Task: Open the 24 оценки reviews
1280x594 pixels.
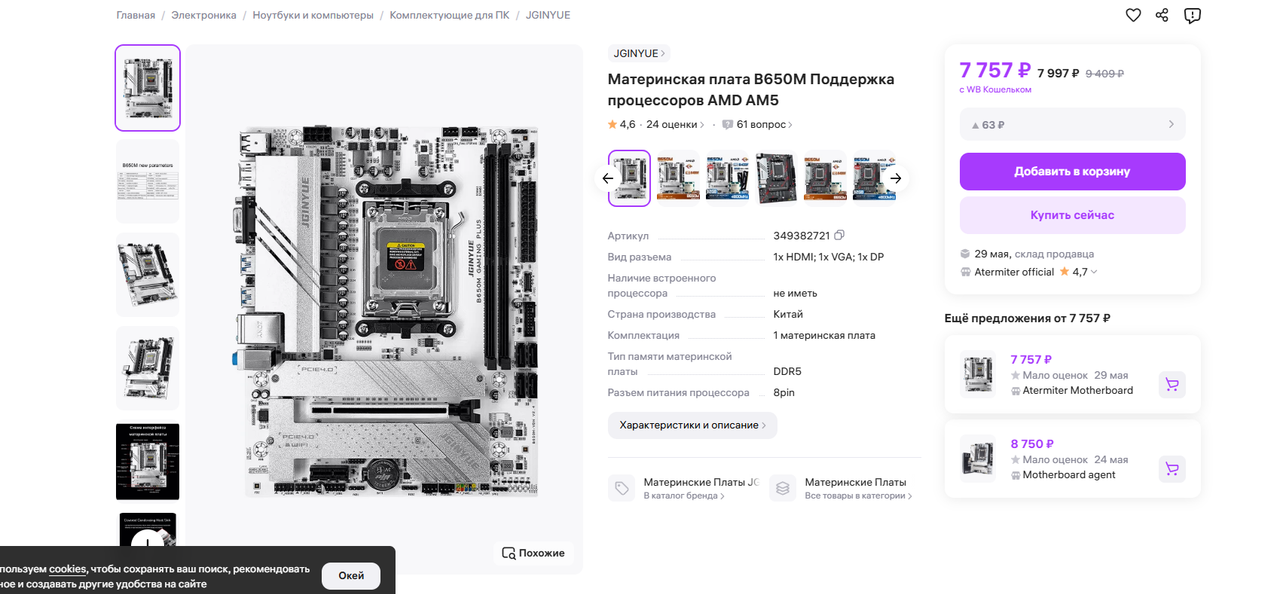Action: 675,125
